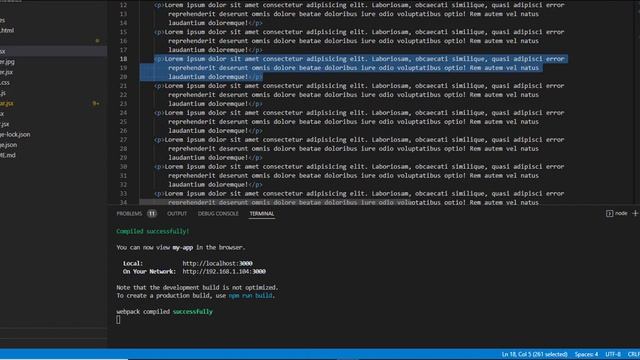This screenshot has height=360, width=640.
Task: Open package-lock.json in the explorer
Action: coord(15,134)
